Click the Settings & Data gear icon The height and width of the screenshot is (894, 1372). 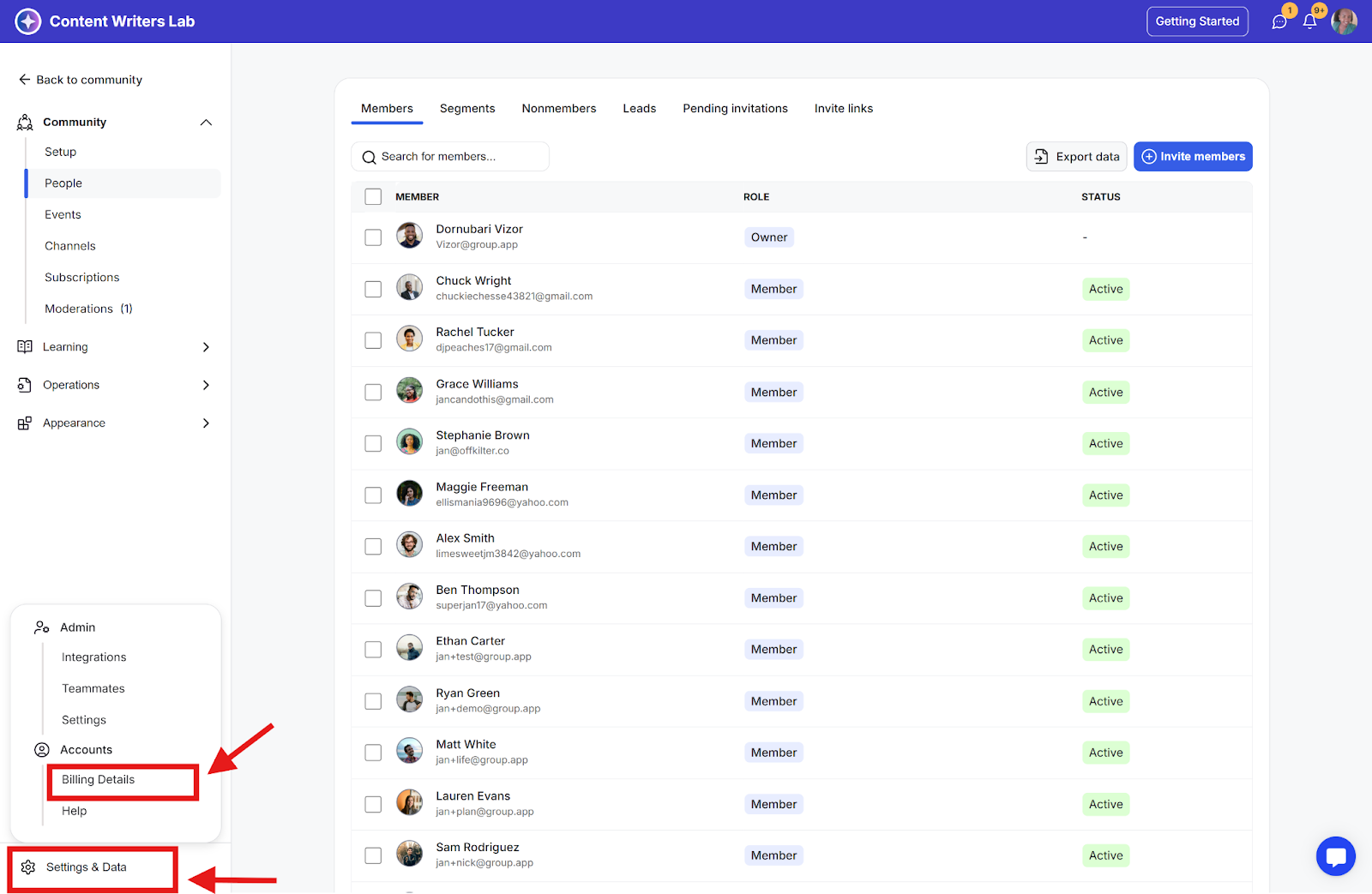click(28, 867)
